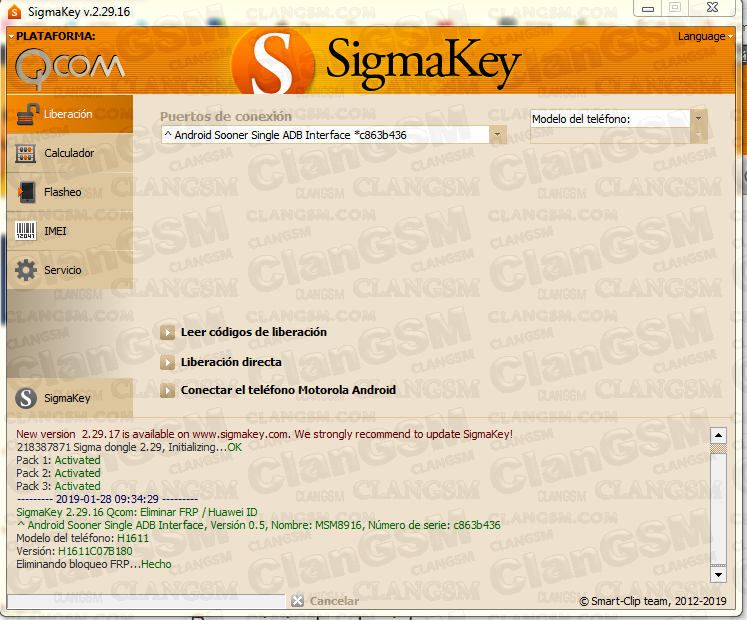Click the log scrollbar down arrow

tap(718, 575)
